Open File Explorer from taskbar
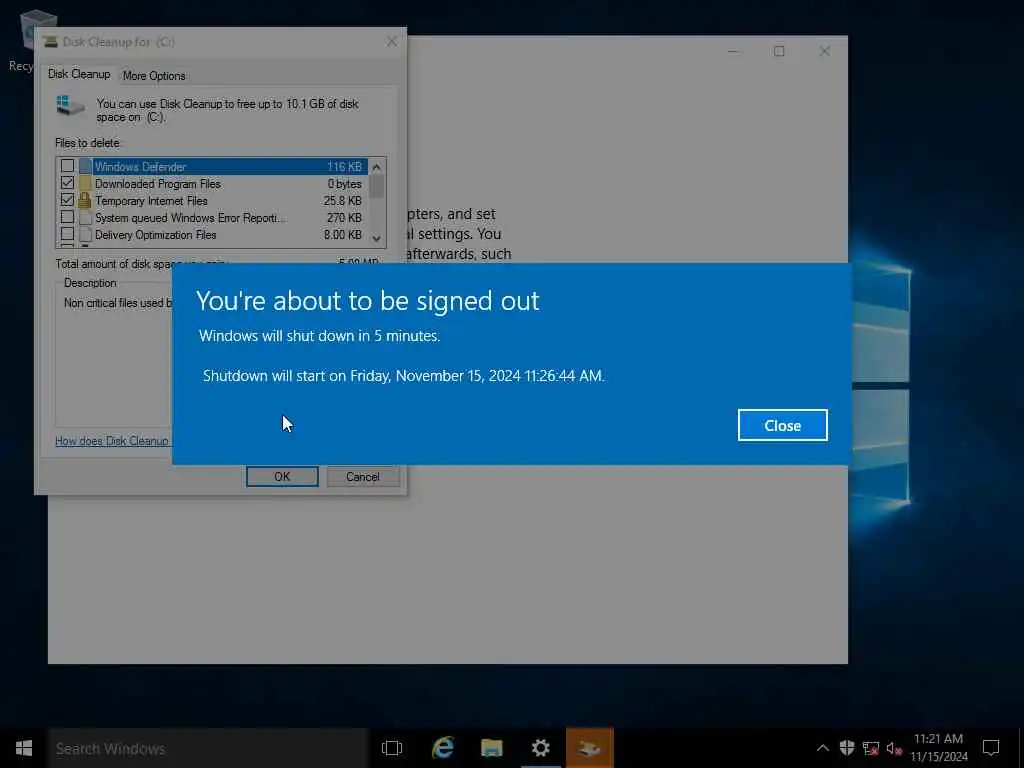1024x768 pixels. coord(492,748)
